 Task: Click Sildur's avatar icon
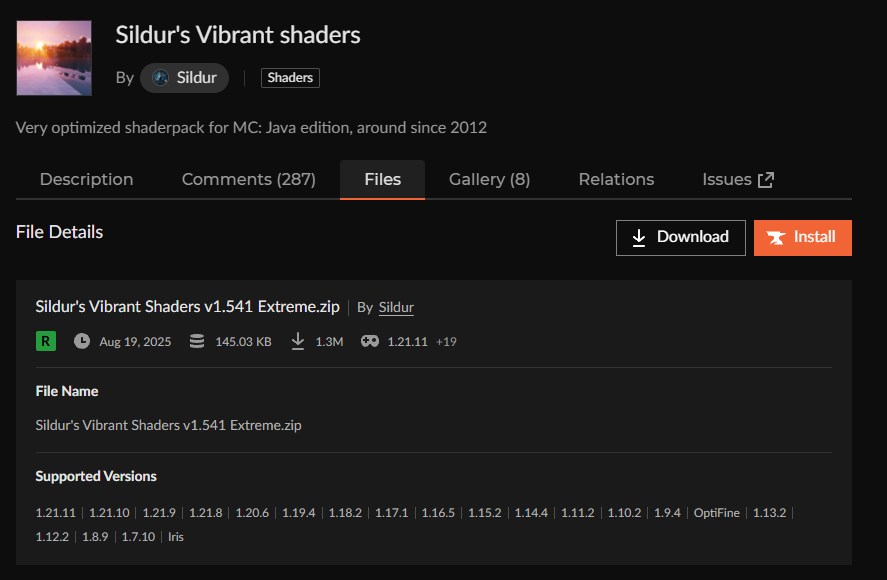point(162,77)
